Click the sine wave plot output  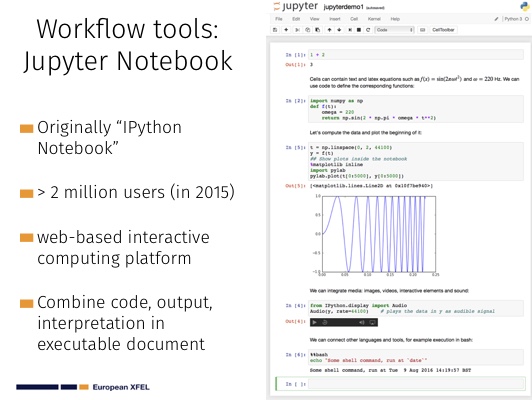[x=376, y=235]
